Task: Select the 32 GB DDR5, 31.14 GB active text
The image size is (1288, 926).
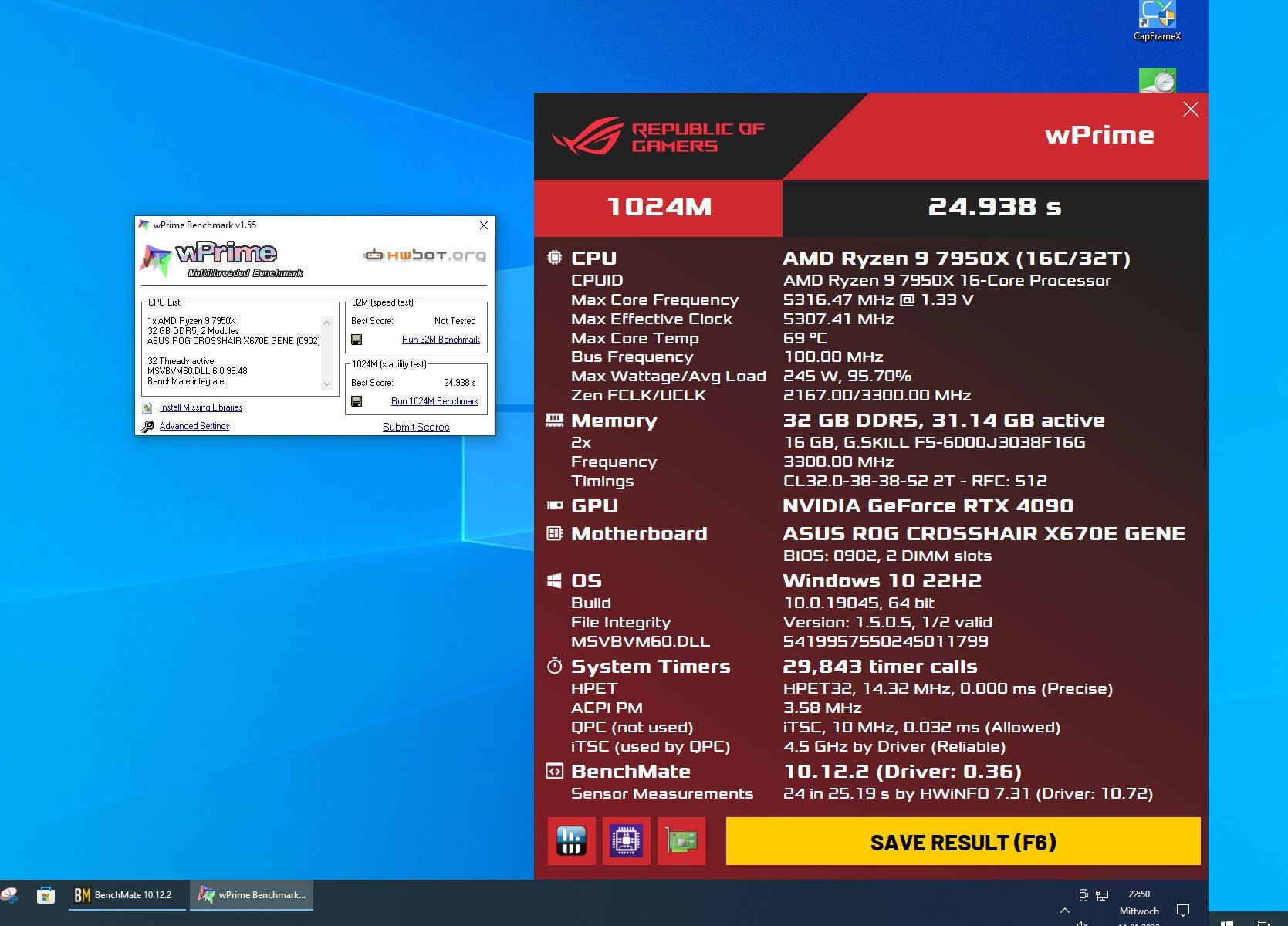Action: pyautogui.click(x=944, y=421)
